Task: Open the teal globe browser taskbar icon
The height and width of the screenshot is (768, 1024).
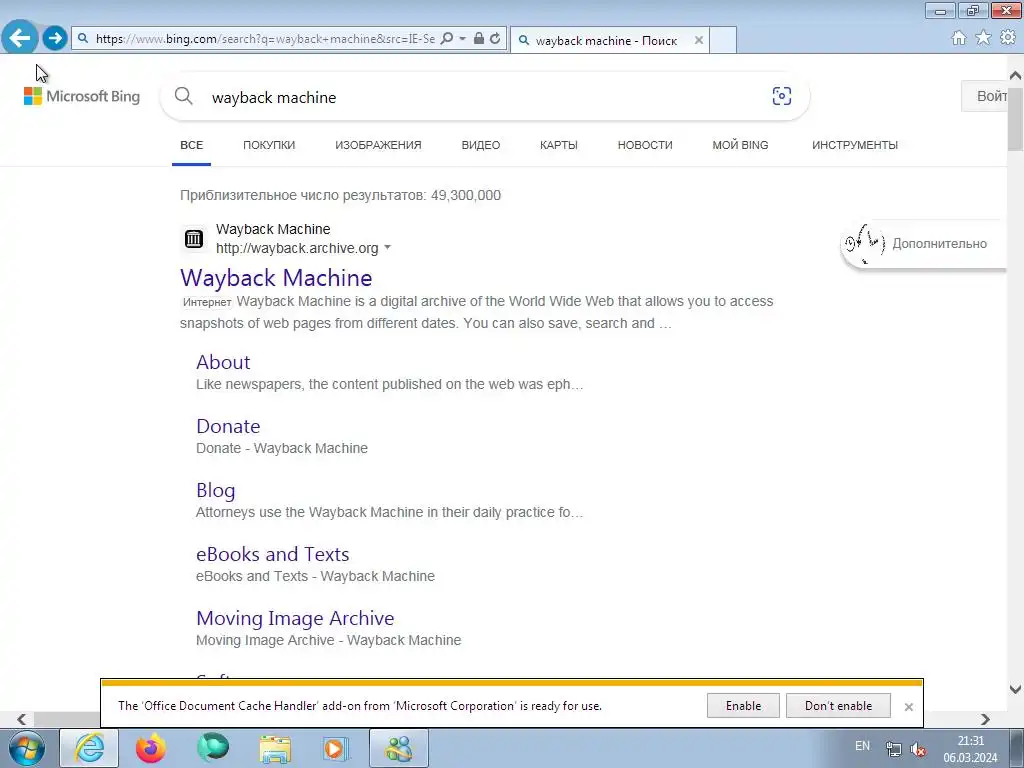Action: pos(213,748)
